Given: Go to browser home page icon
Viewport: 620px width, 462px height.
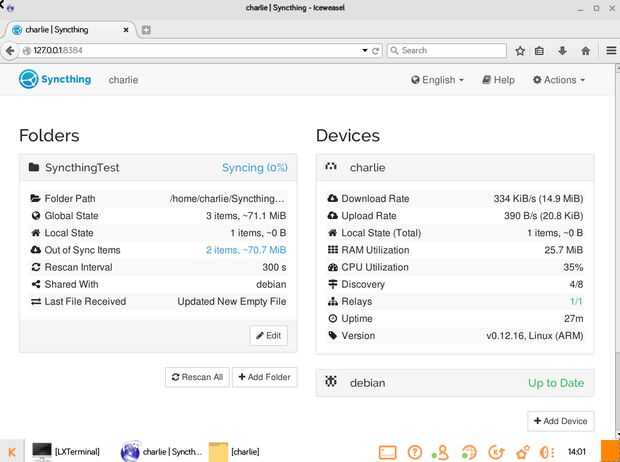Looking at the screenshot, I should pos(586,51).
